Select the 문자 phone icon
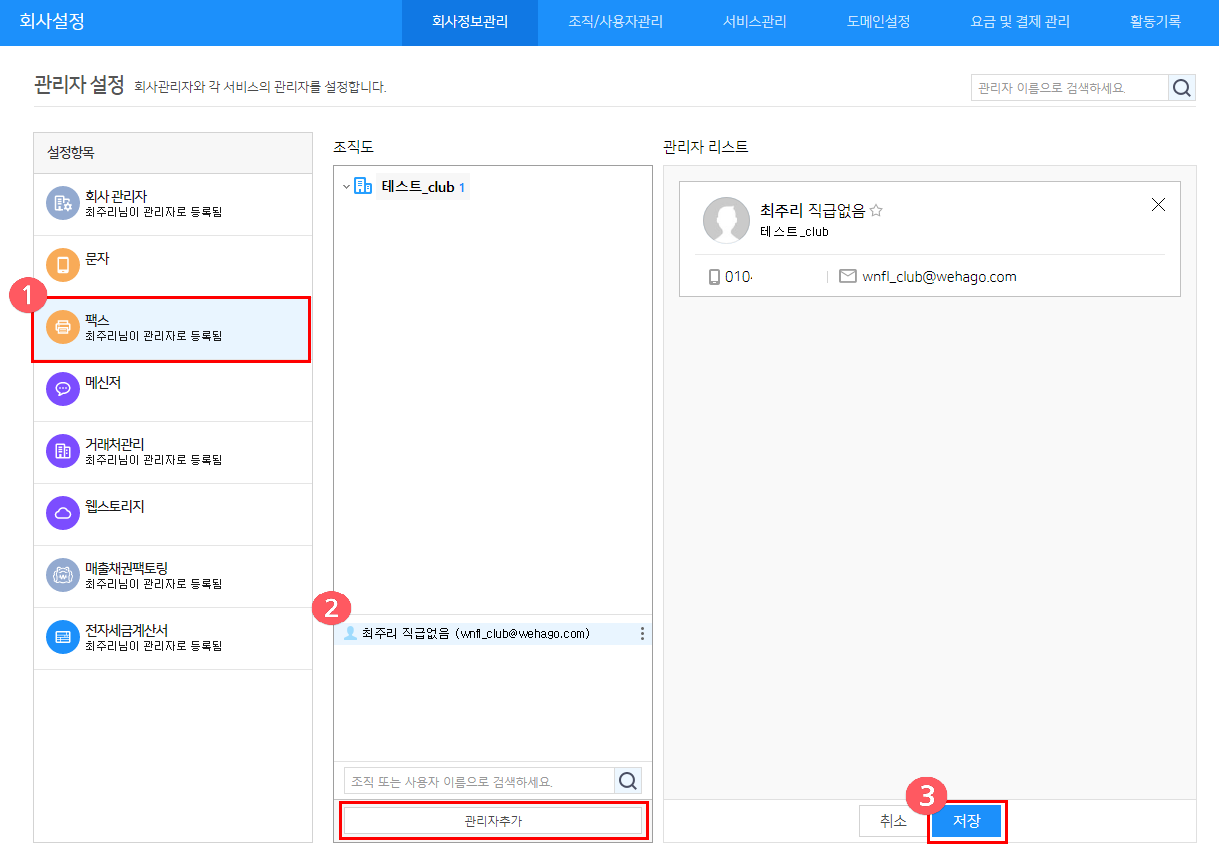 tap(63, 265)
